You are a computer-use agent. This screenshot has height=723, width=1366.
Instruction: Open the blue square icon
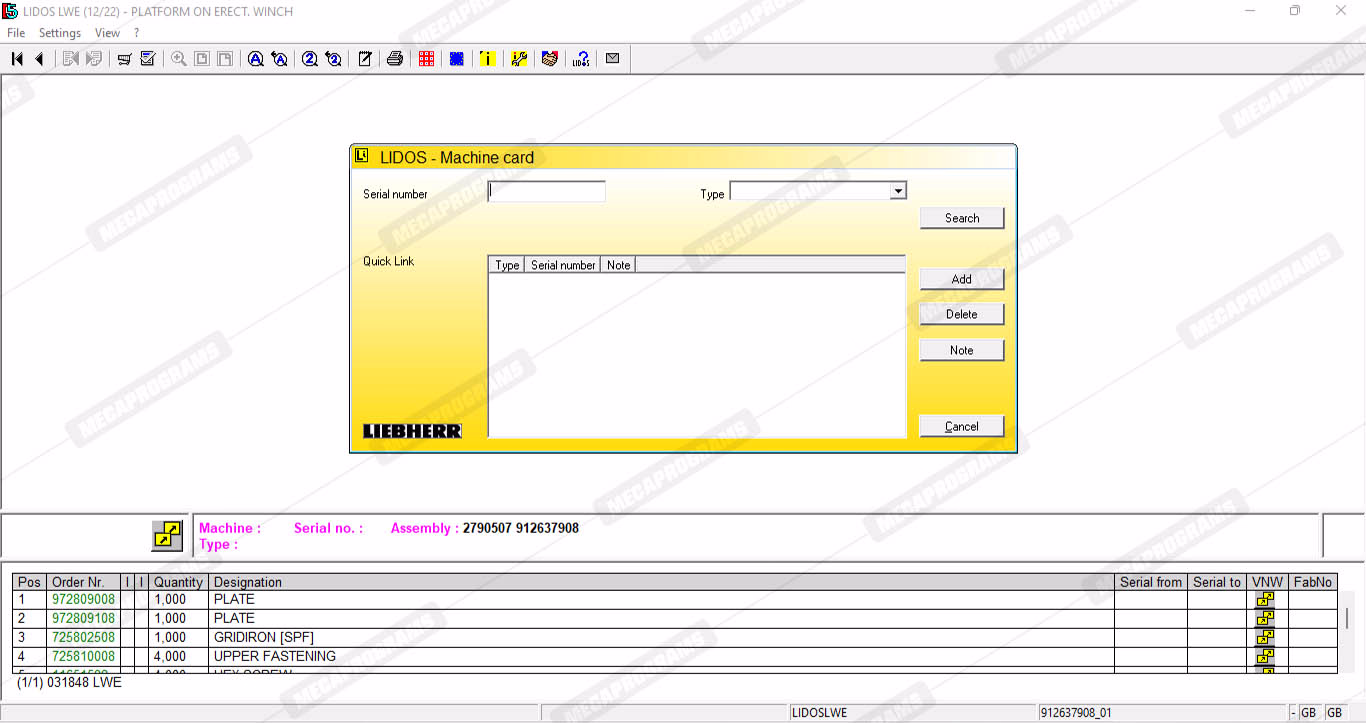pos(457,59)
